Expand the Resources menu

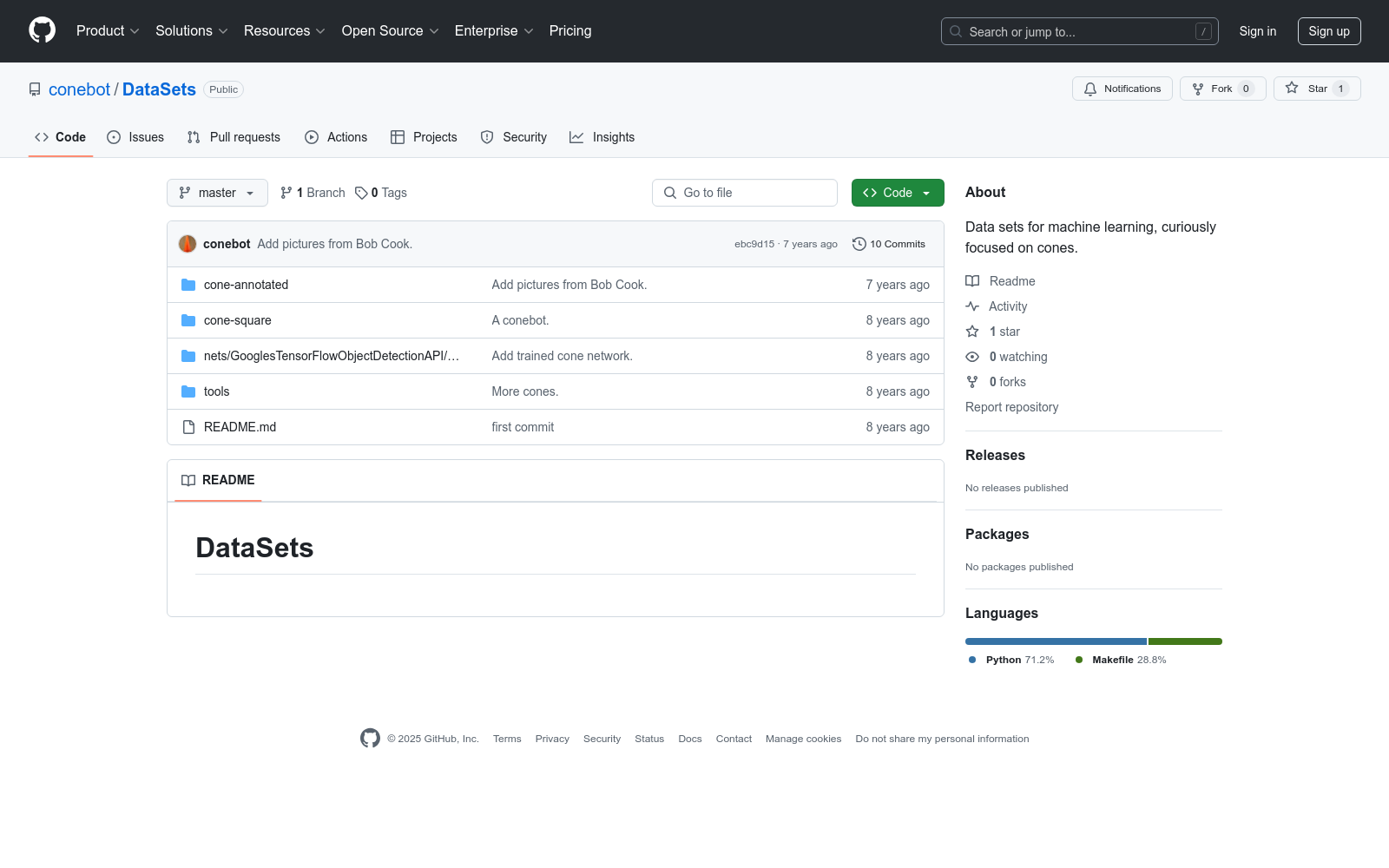285,31
